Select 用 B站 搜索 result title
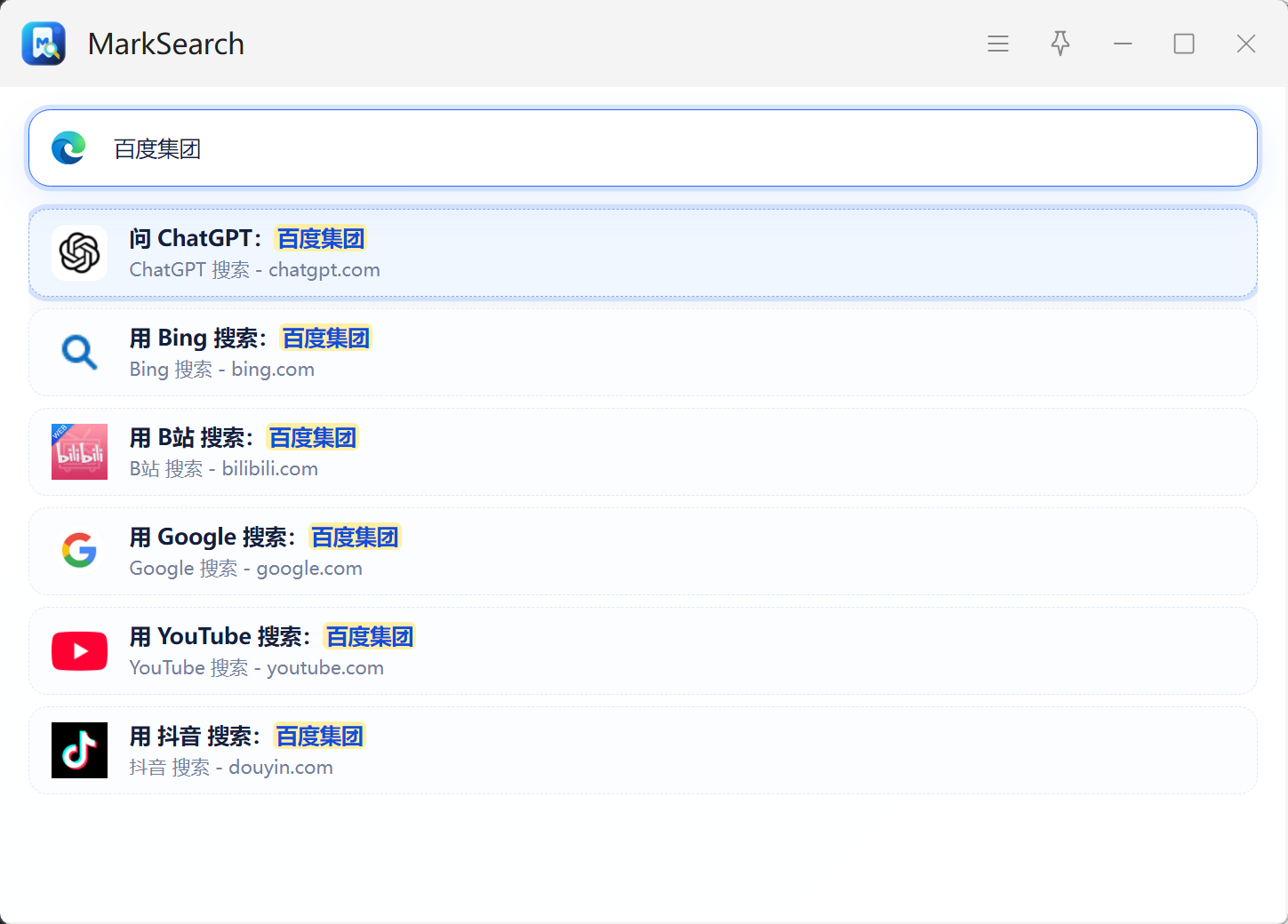The width and height of the screenshot is (1288, 924). pyautogui.click(x=244, y=437)
